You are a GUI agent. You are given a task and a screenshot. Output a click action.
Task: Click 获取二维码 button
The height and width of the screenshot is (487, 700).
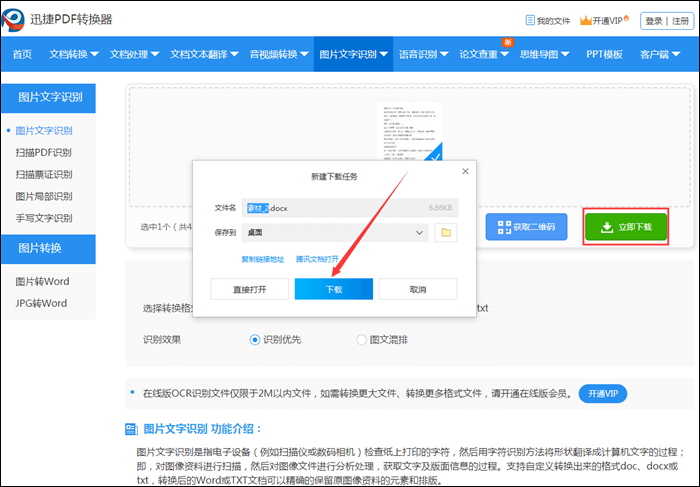coord(526,227)
